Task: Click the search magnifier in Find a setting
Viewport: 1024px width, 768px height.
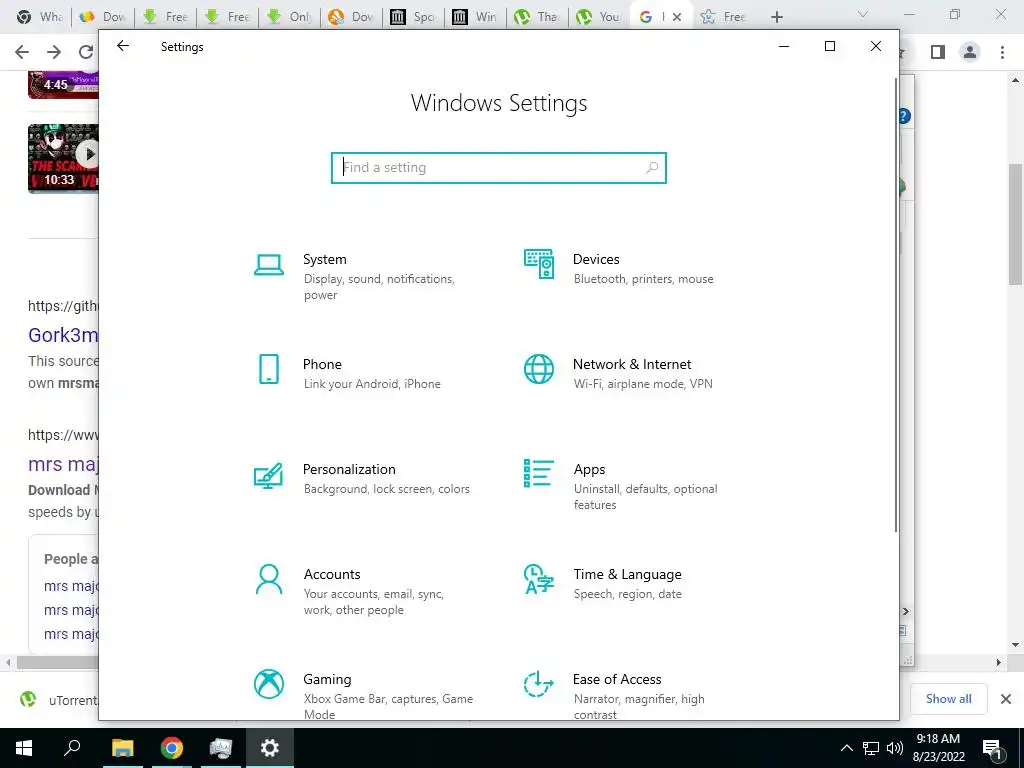Action: pyautogui.click(x=652, y=168)
